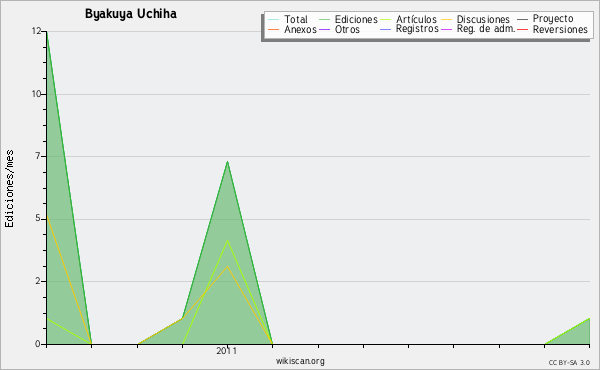
Task: Click the 0 y-axis tick label
Action: tap(38, 344)
